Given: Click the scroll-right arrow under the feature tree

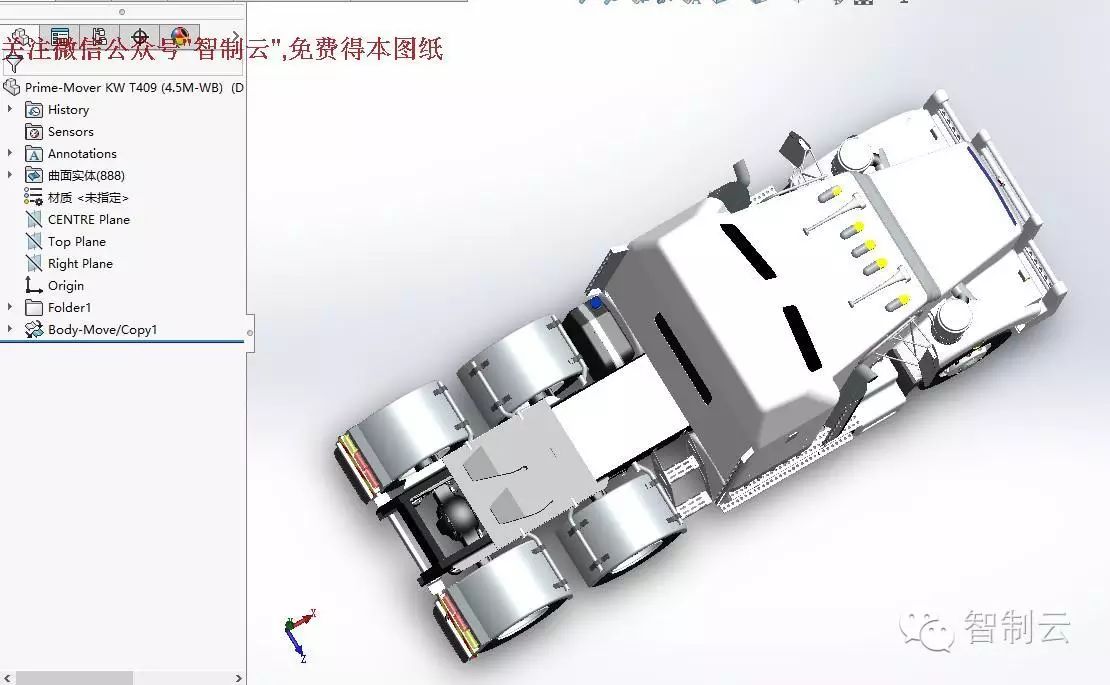Looking at the screenshot, I should pyautogui.click(x=239, y=678).
